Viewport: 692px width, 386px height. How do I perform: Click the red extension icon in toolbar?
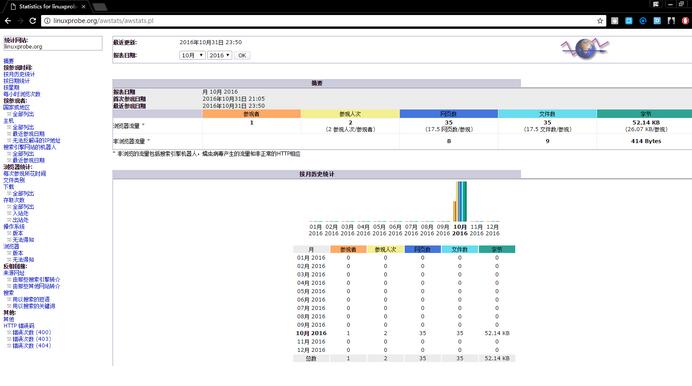click(x=685, y=21)
